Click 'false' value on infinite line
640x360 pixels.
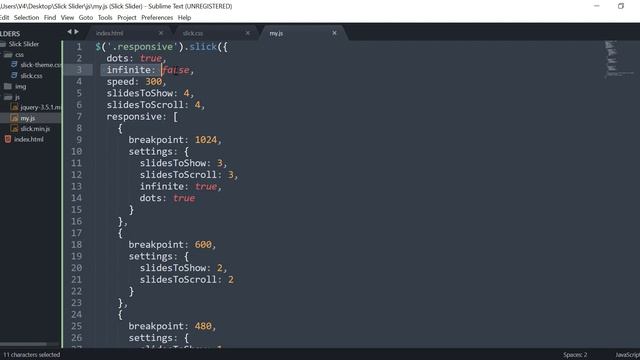point(176,70)
